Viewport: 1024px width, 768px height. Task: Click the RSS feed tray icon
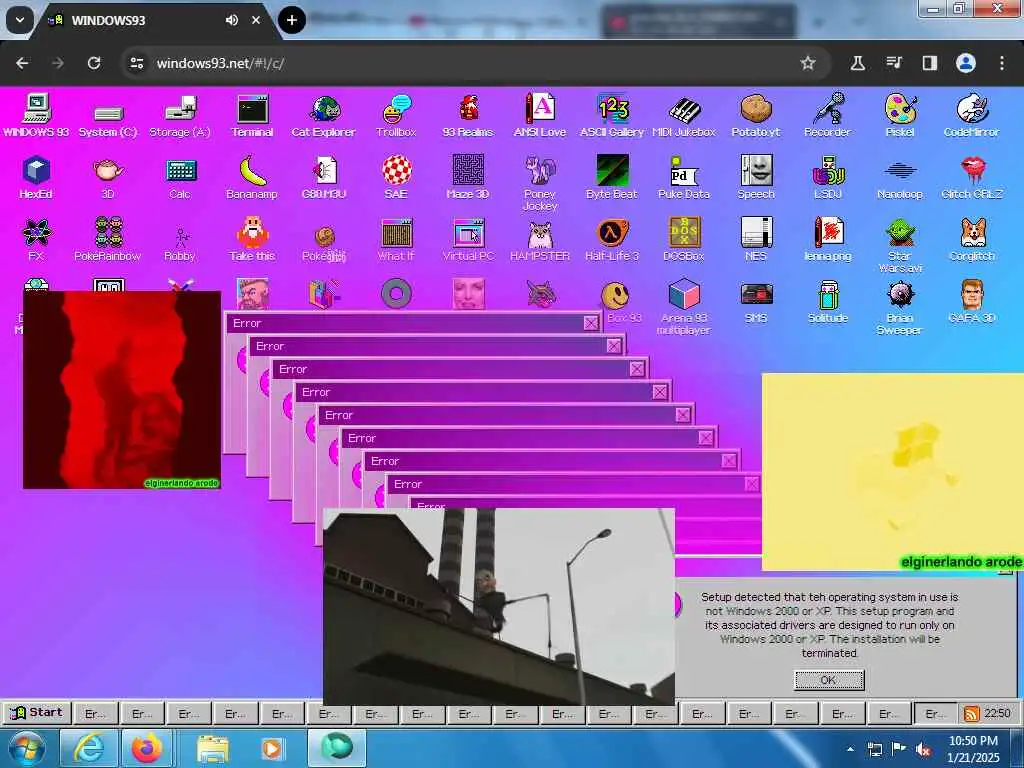point(972,714)
